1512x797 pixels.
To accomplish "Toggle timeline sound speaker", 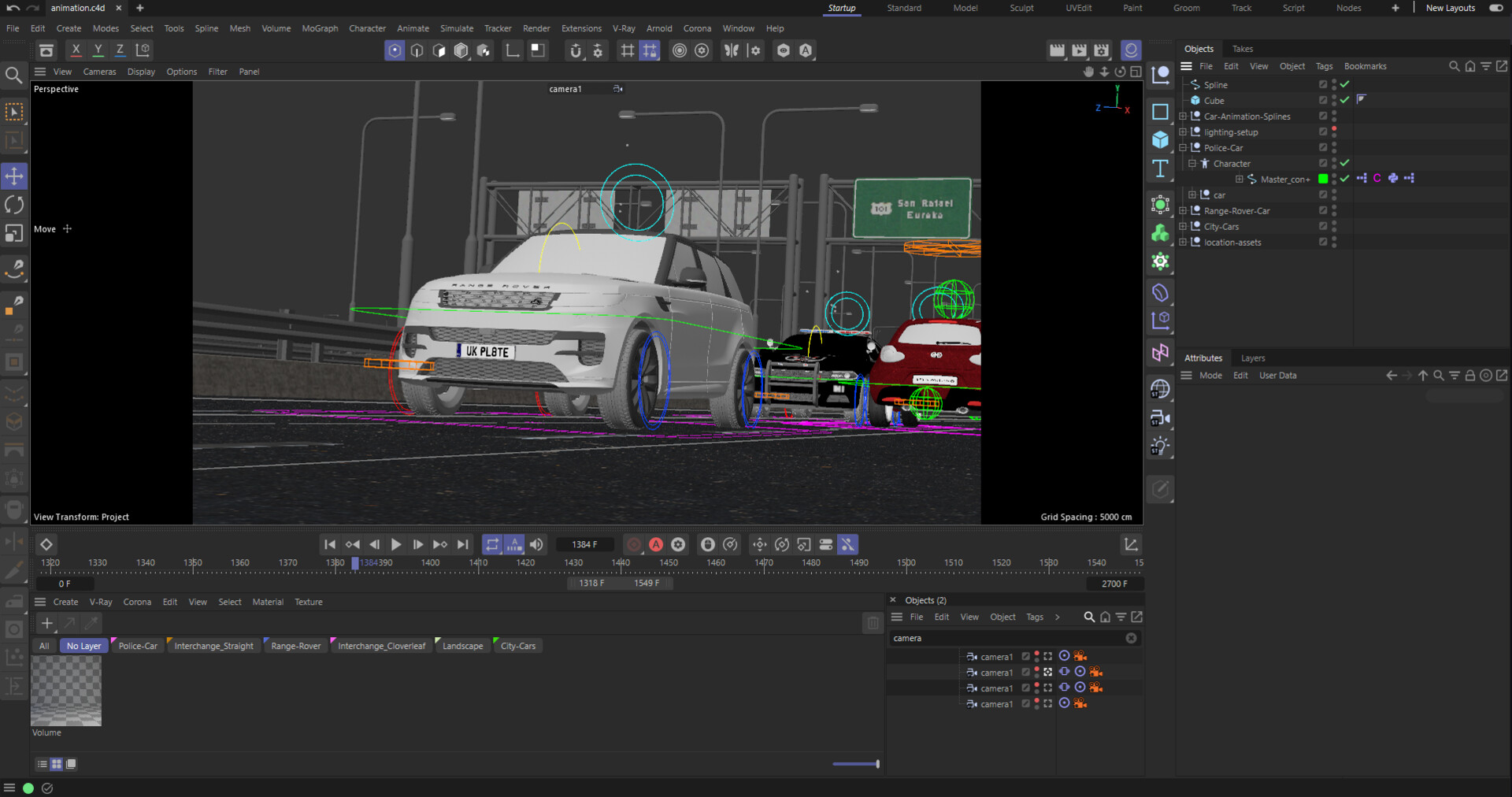I will pos(536,544).
